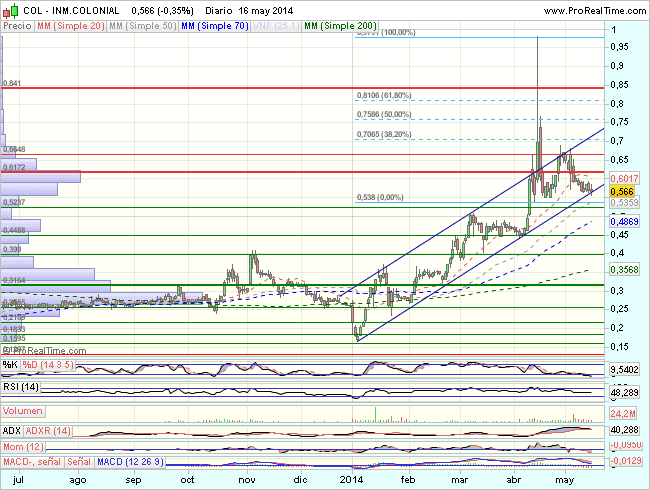
Task: Click the 0,8106 (61,80%) Fibonacci level label
Action: (384, 96)
